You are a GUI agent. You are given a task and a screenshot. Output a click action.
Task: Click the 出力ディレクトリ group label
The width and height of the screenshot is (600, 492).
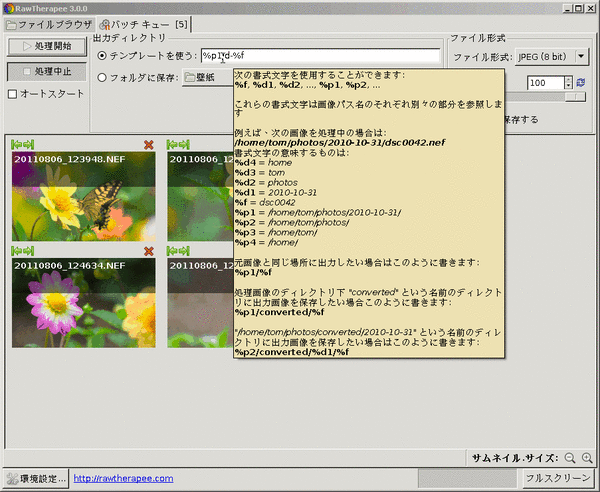[x=129, y=38]
